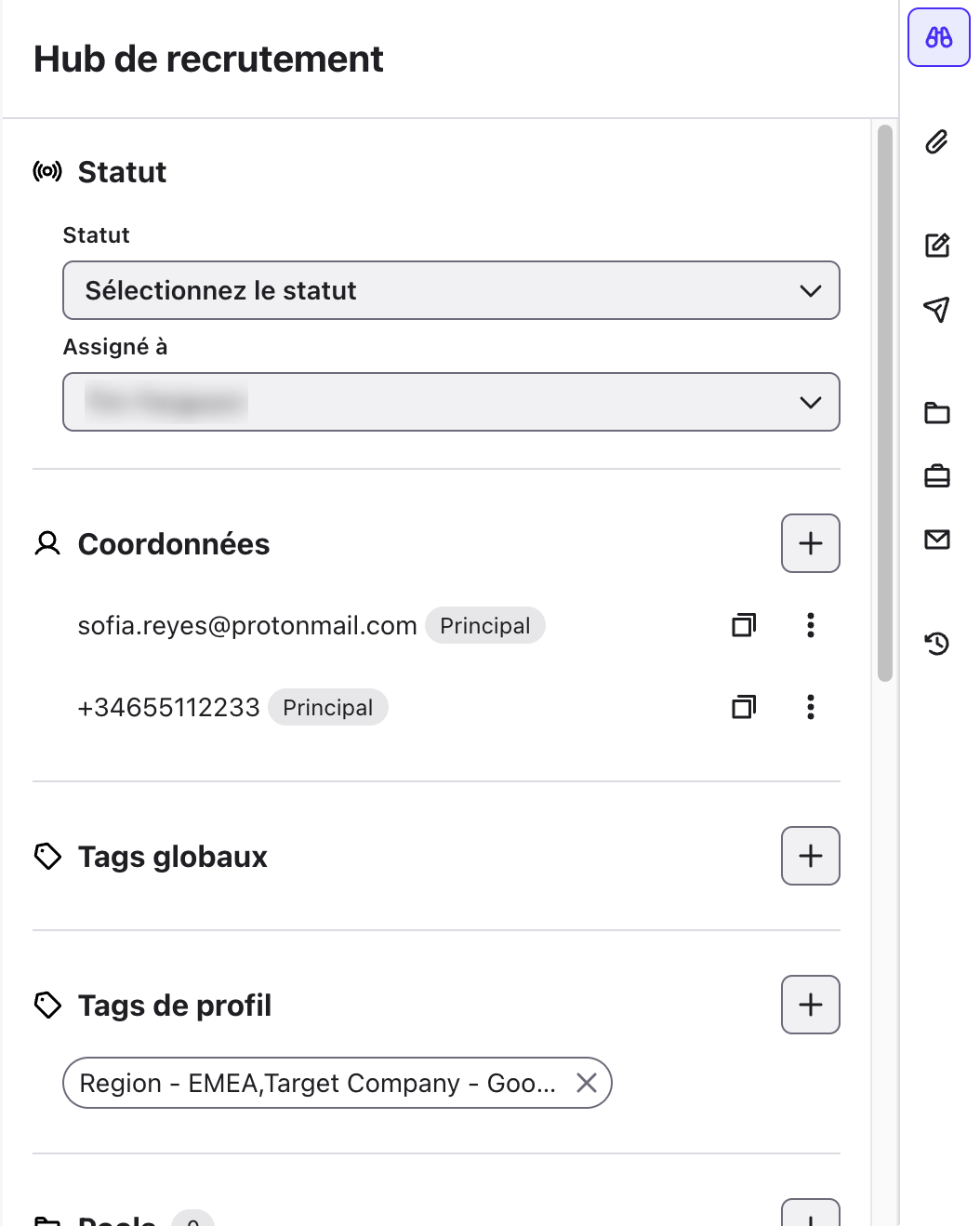Screen dimensions: 980x1226
Task: Open the edit note pencil icon
Action: point(936,245)
